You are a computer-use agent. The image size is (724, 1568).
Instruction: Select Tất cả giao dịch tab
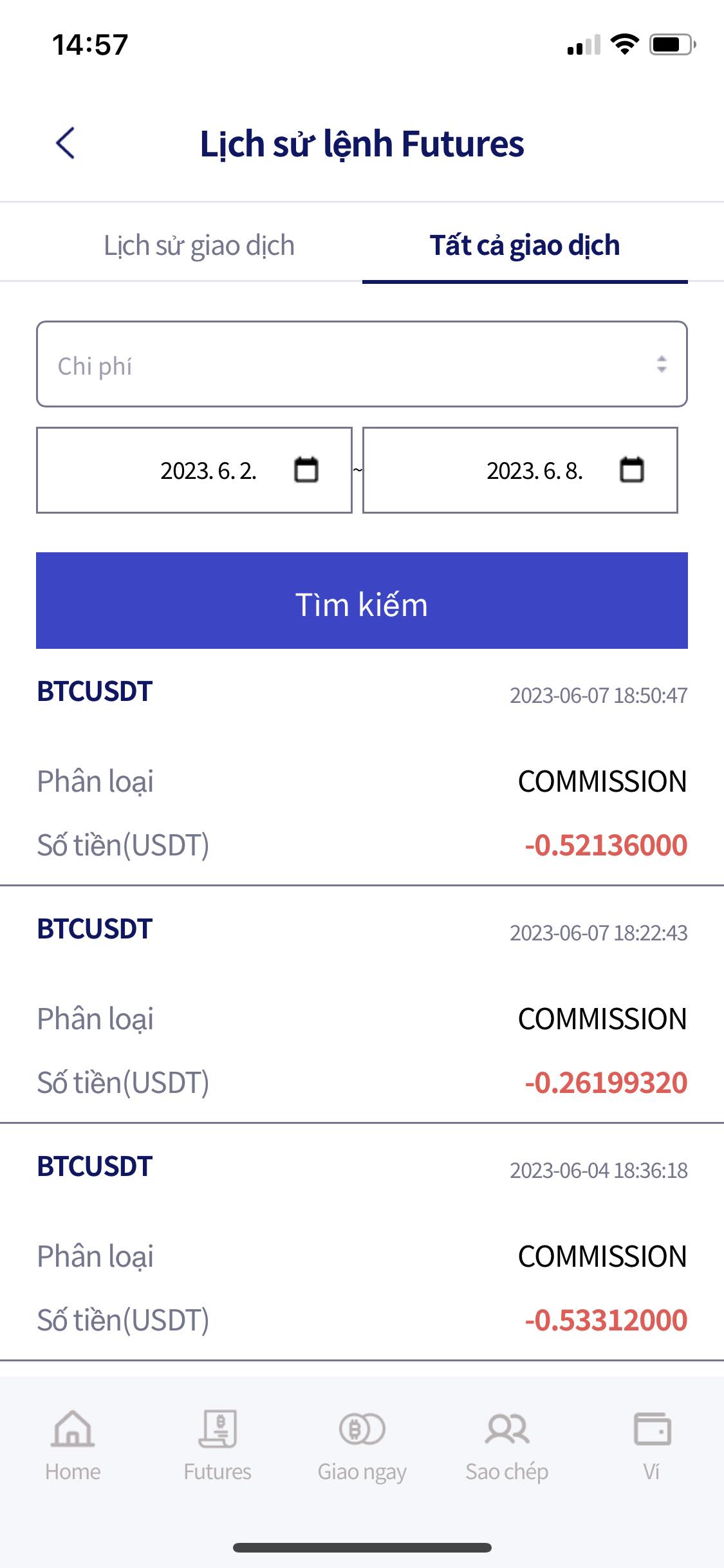[x=525, y=245]
